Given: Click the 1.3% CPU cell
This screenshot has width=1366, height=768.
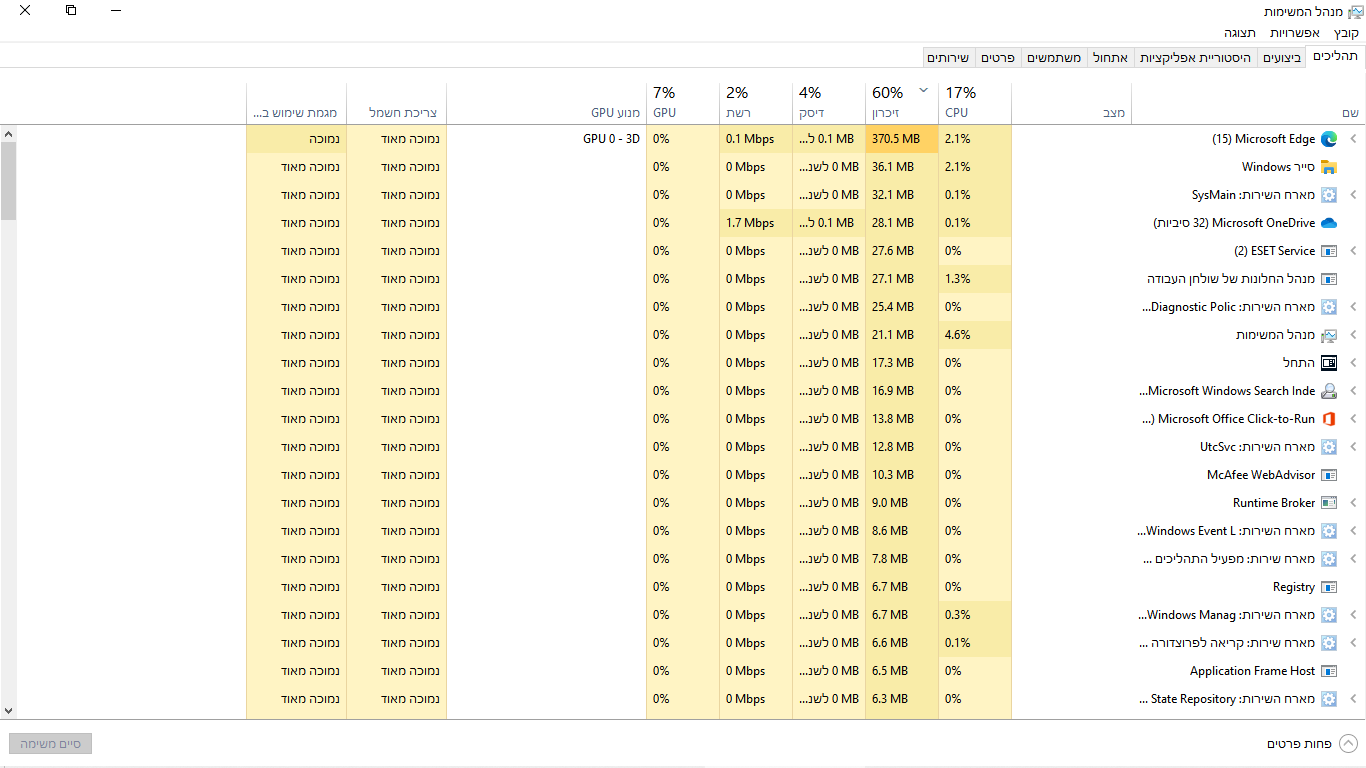Looking at the screenshot, I should [975, 279].
